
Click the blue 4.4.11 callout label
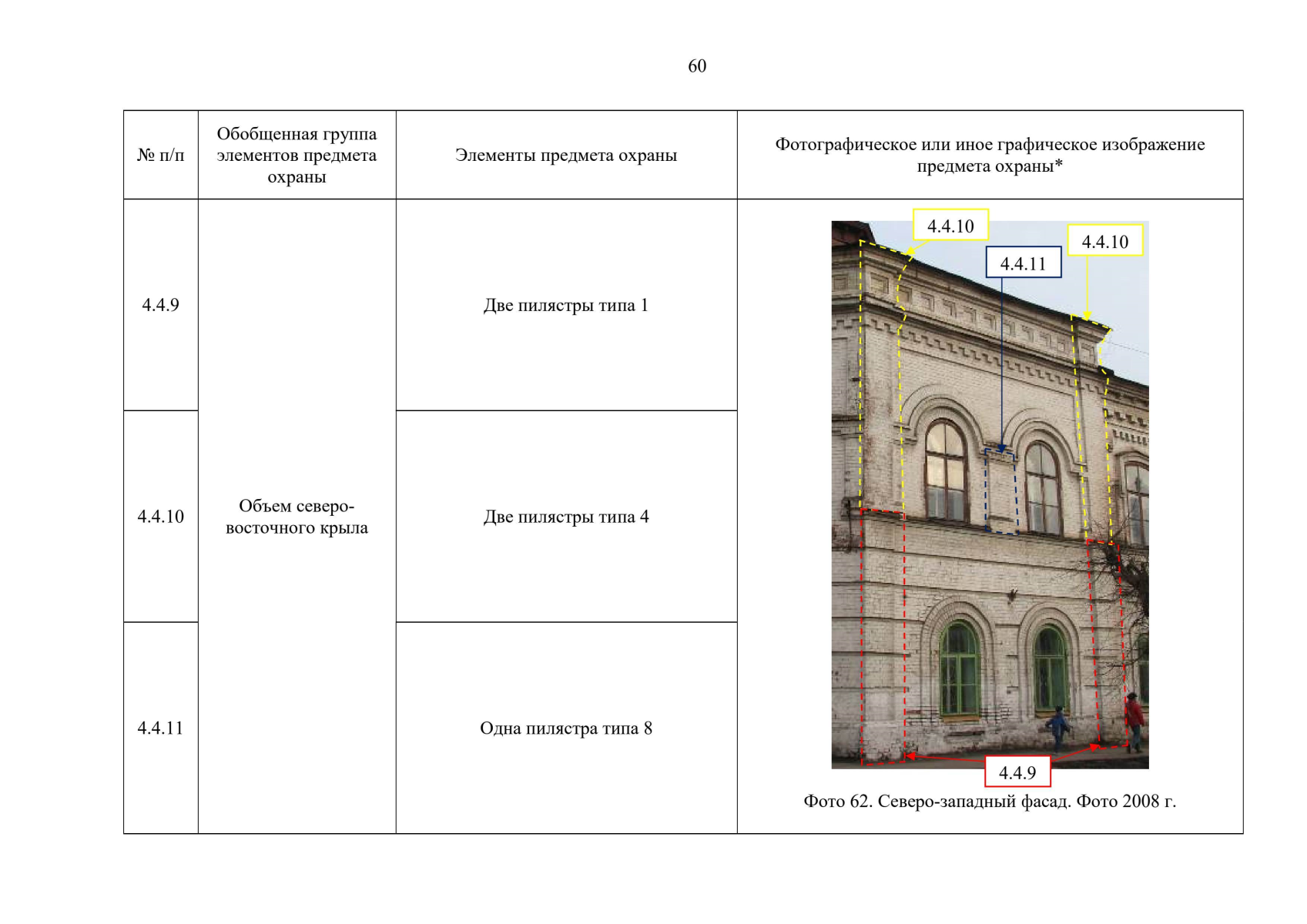click(x=1023, y=263)
